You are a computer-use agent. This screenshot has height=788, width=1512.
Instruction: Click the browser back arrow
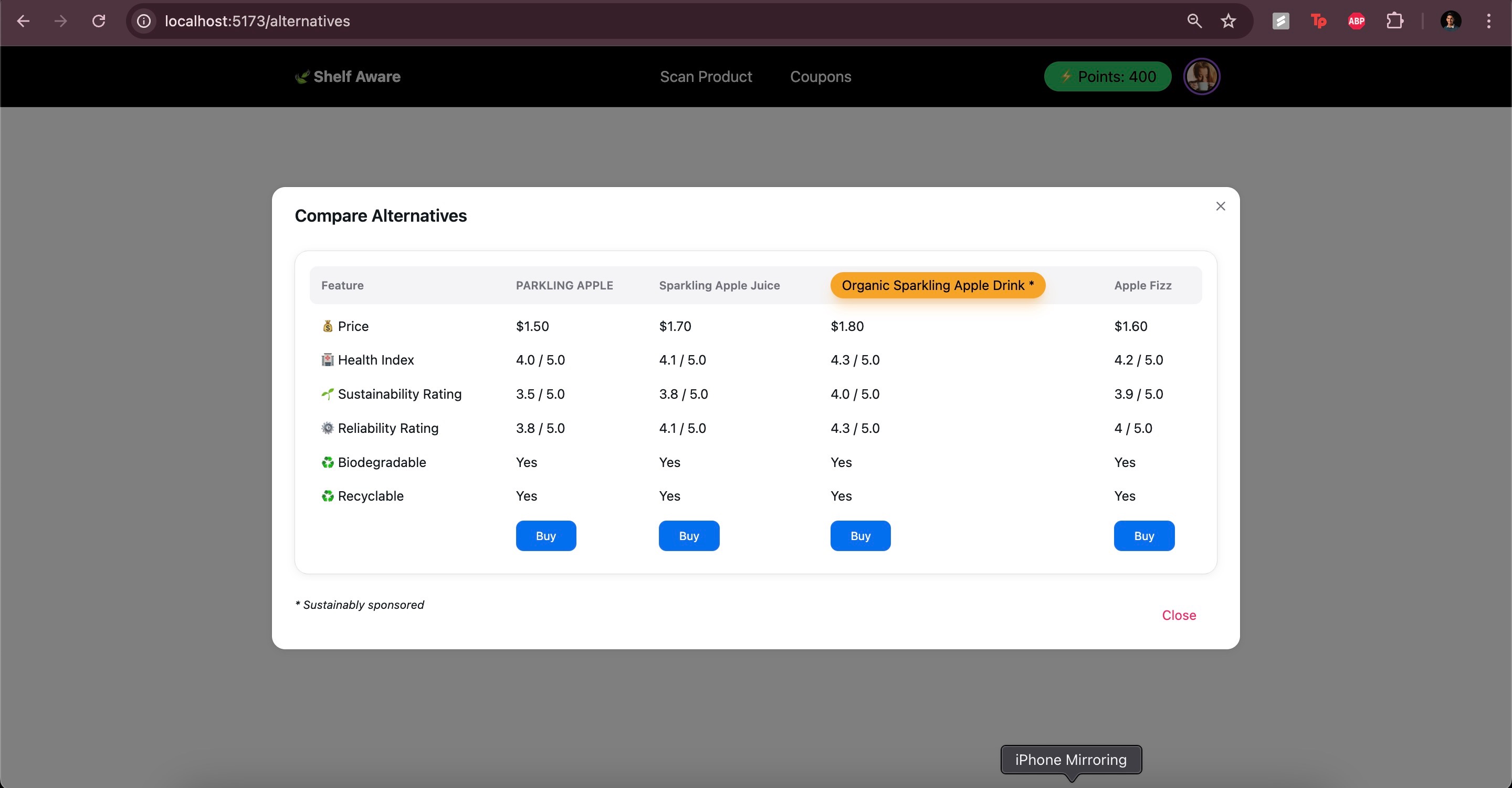tap(24, 21)
